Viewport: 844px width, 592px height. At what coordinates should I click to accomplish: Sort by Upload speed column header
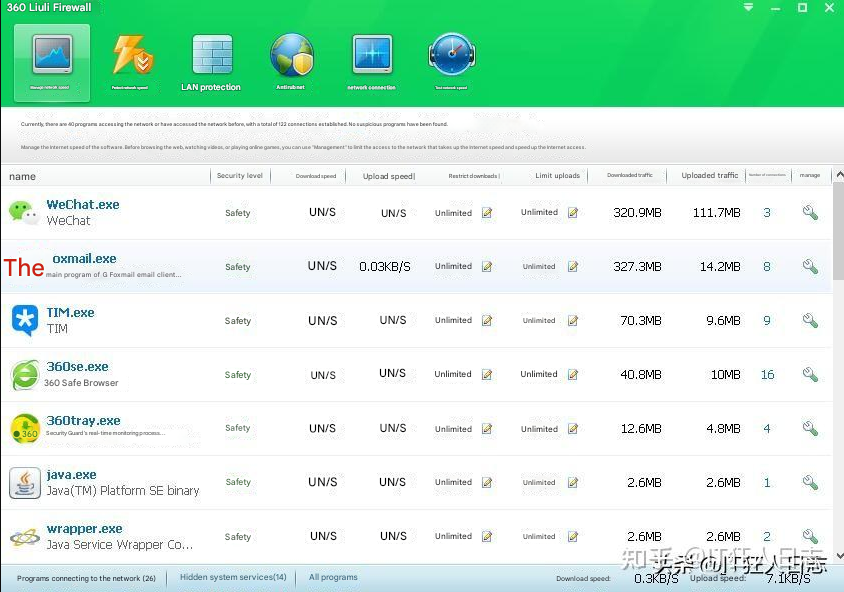tap(389, 176)
